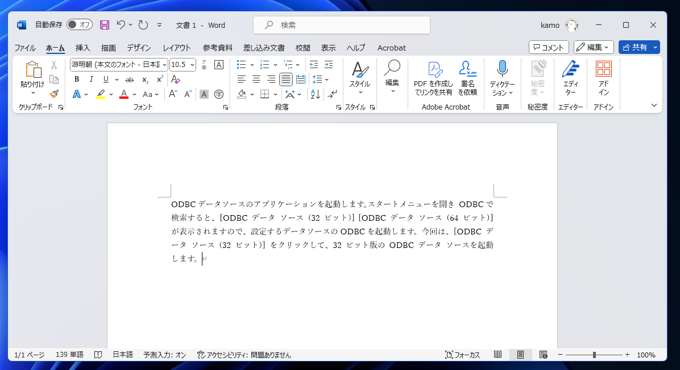Open Quick Access Toolbar customize arrow
This screenshot has height=370, width=680.
point(159,25)
